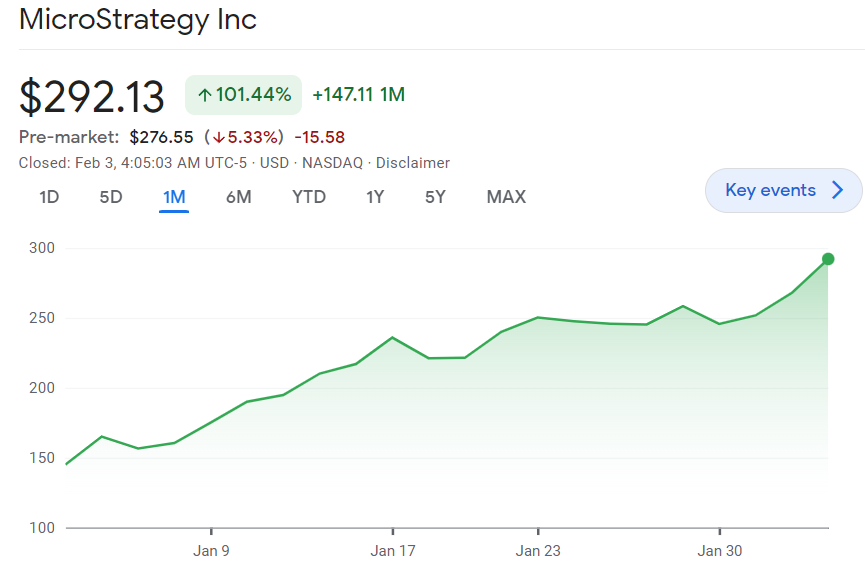The width and height of the screenshot is (865, 572).
Task: Select the 1D time range tab
Action: (49, 197)
